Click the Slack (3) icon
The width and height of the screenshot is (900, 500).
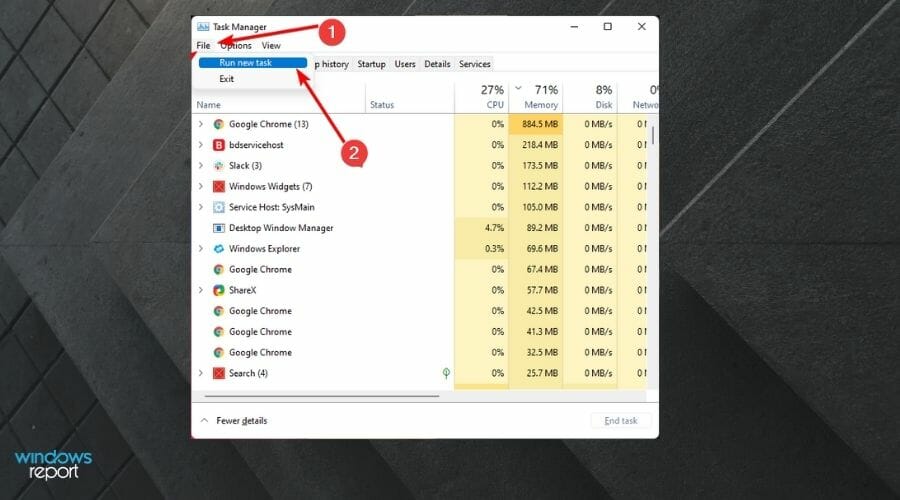219,165
